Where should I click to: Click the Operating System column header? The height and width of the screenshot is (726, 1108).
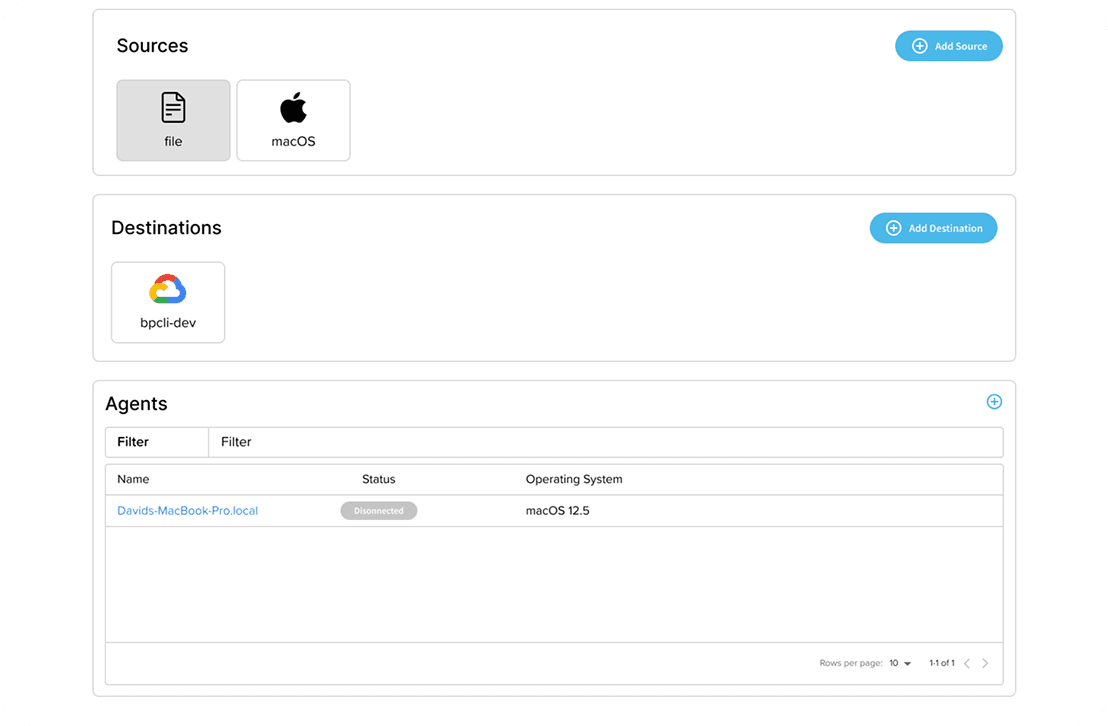[574, 479]
